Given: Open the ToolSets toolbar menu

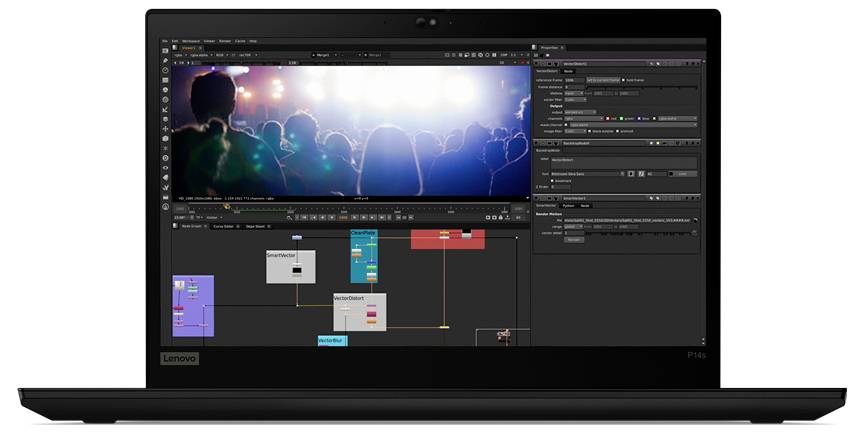Looking at the screenshot, I should pyautogui.click(x=165, y=187).
